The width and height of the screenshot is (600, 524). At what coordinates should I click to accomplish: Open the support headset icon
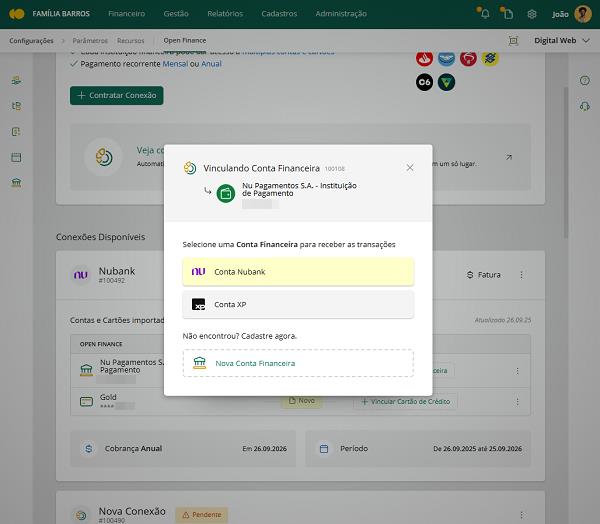coord(584,106)
